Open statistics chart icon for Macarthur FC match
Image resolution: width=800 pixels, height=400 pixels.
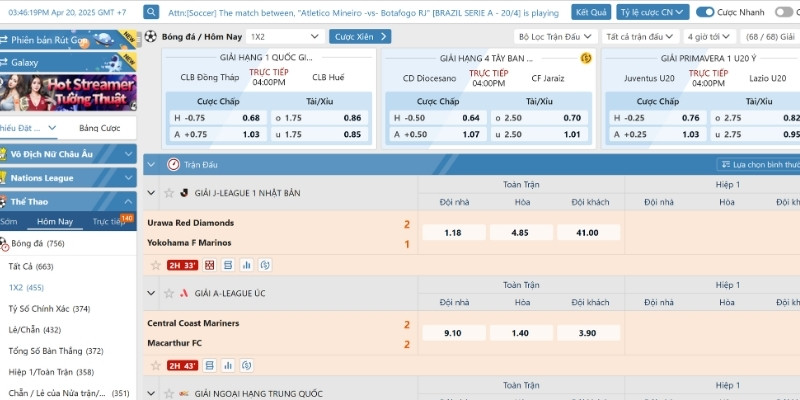tap(228, 366)
